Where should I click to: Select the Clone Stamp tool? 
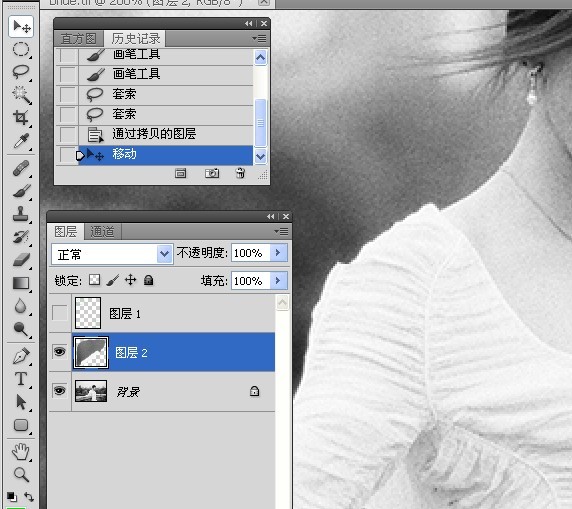tap(21, 214)
